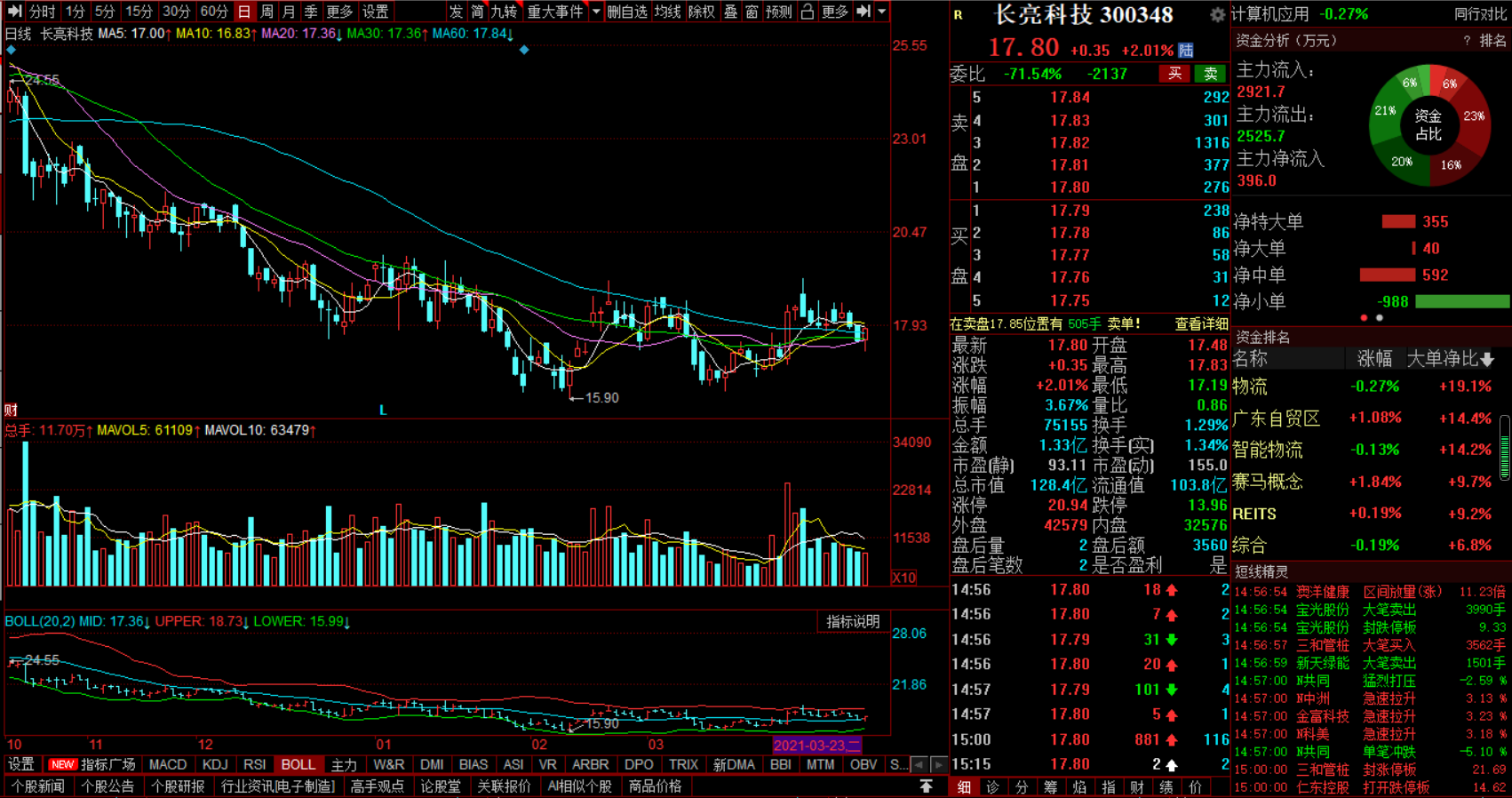Image resolution: width=1512 pixels, height=798 pixels.
Task: Open the dropdown arrow at the toolbar's far right
Action: pyautogui.click(x=882, y=12)
